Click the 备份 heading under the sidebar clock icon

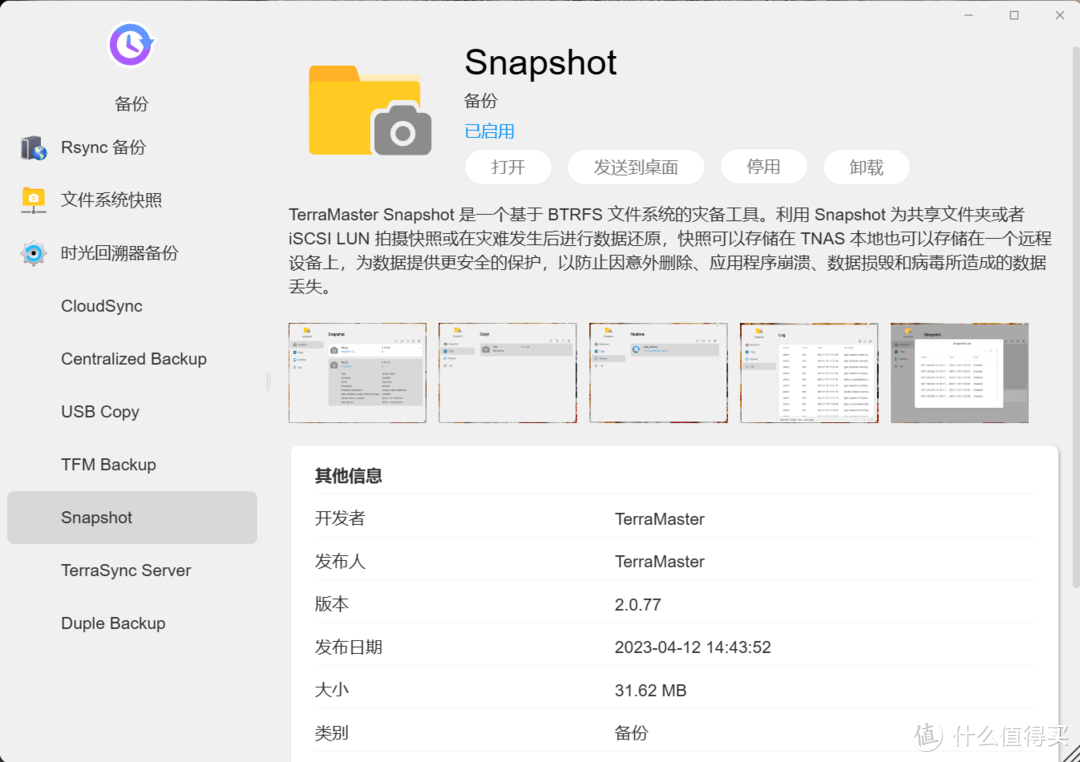tap(131, 103)
